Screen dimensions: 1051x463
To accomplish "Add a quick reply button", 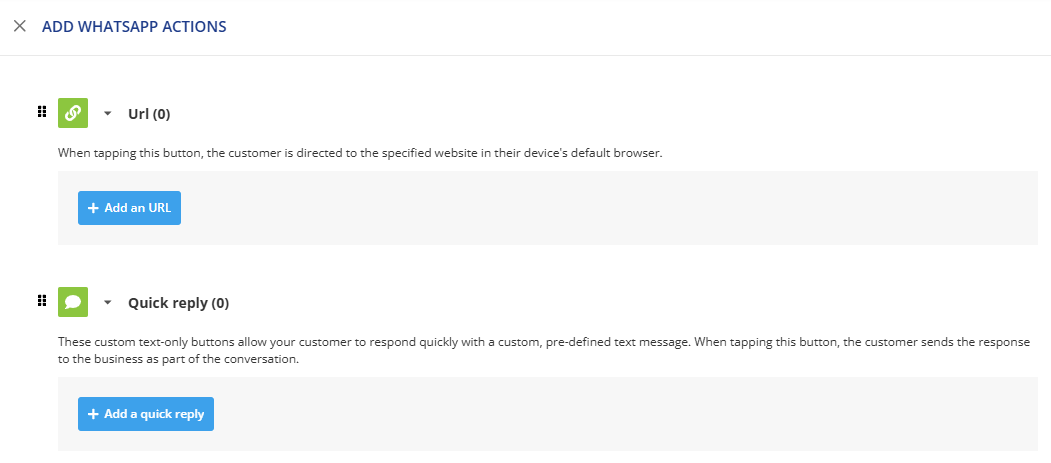I will 146,414.
